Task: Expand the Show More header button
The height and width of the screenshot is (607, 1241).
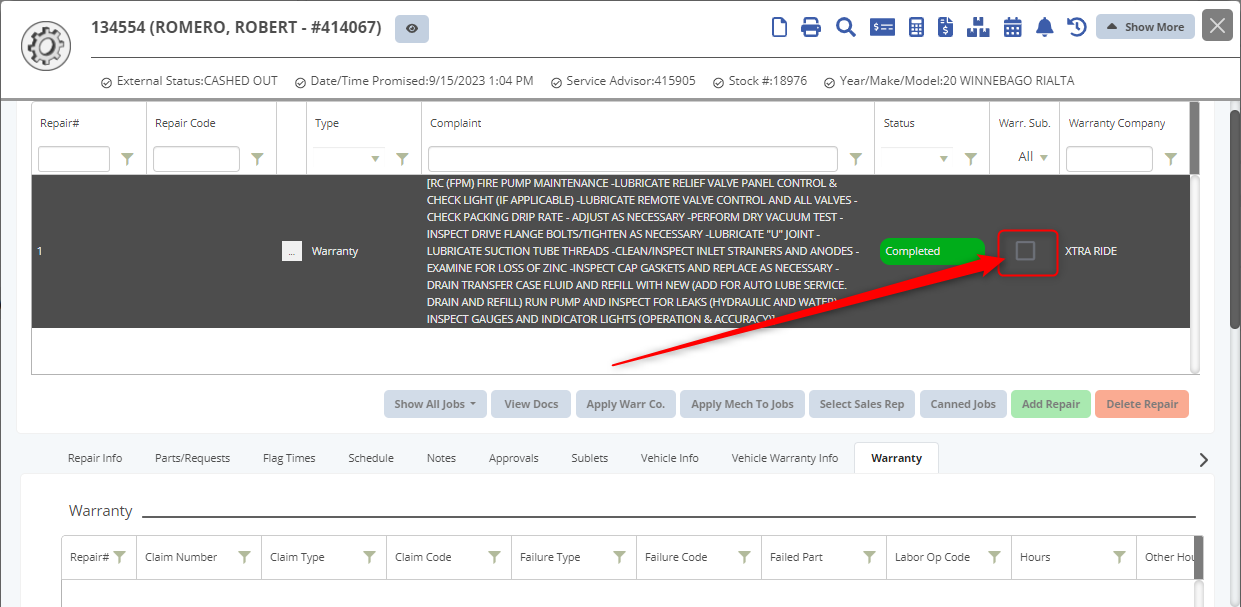Action: 1145,27
